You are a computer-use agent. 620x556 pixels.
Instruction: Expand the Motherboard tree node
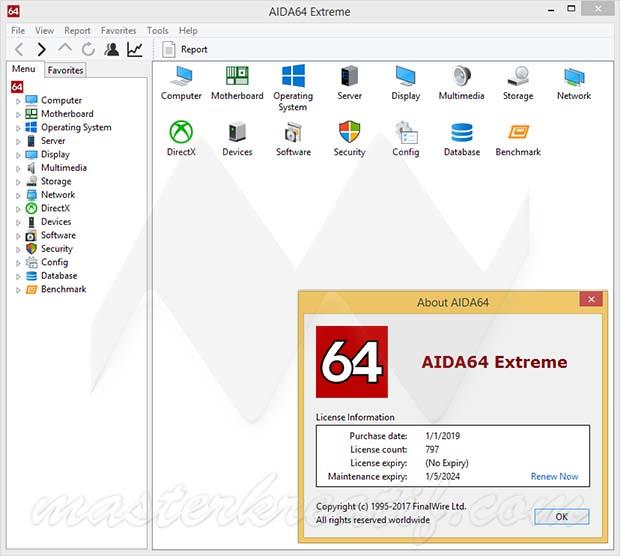pos(18,115)
